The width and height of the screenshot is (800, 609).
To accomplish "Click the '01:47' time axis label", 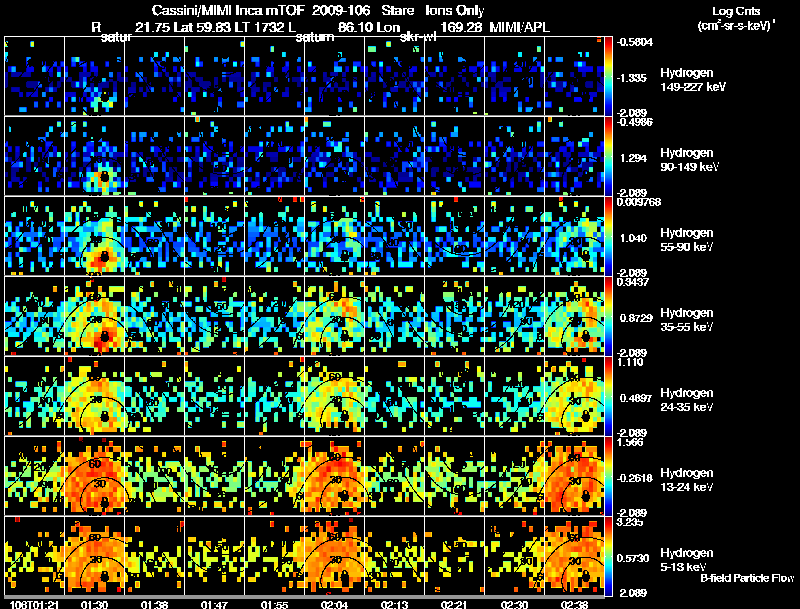I will pos(214,604).
